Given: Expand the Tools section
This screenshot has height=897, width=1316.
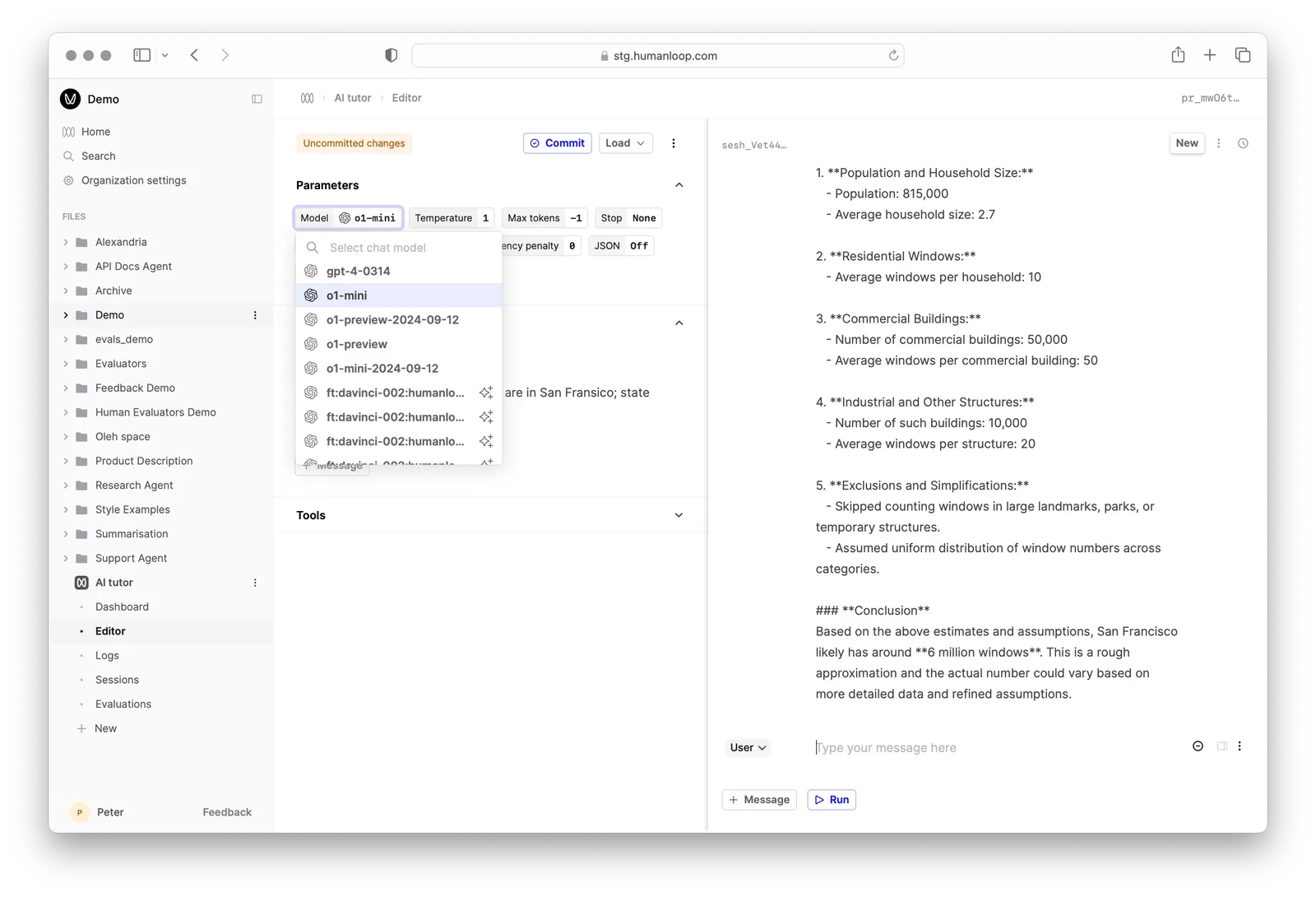Looking at the screenshot, I should click(x=679, y=515).
